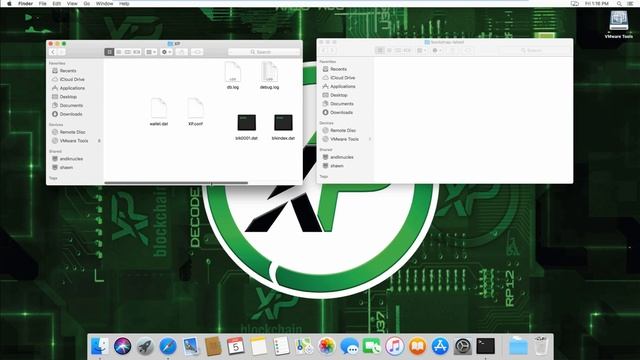Image resolution: width=640 pixels, height=360 pixels.
Task: Open Launchpad from the Dock
Action: tap(145, 346)
